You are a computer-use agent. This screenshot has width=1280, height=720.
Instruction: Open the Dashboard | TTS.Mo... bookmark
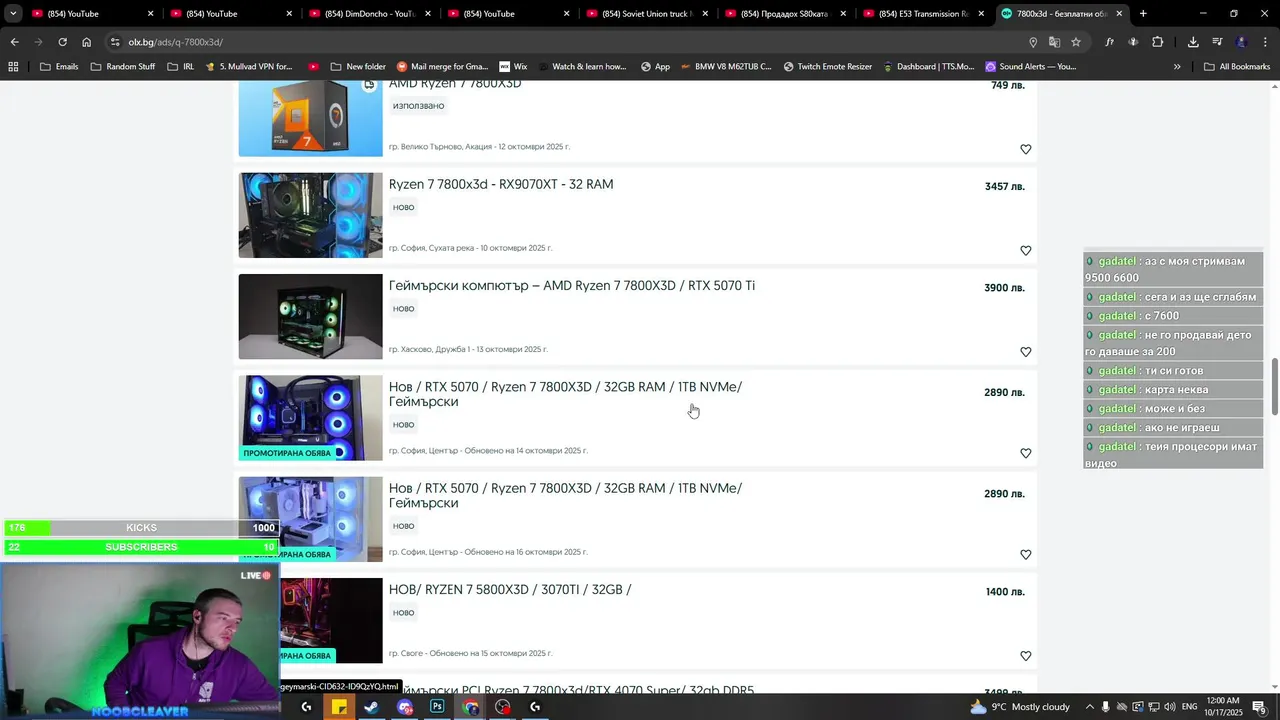pos(930,66)
